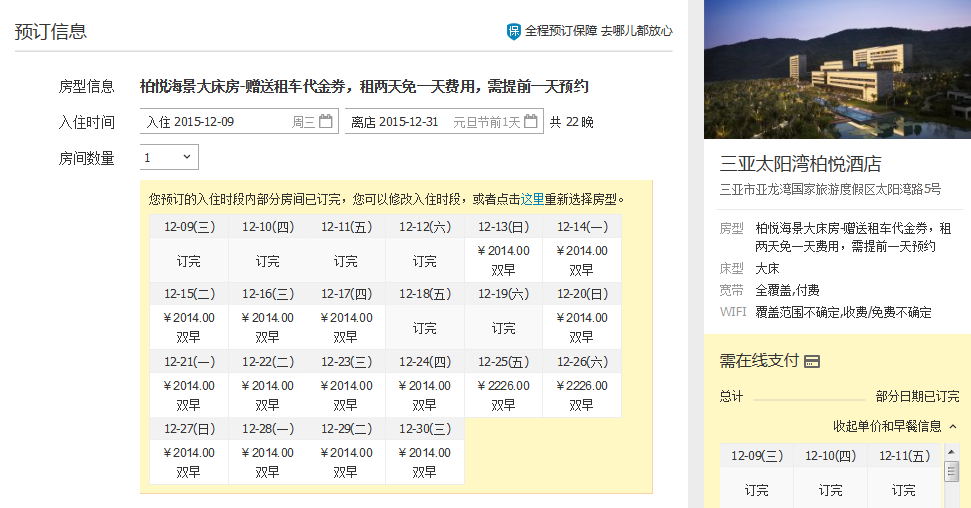Click the 这里 link to reselect room type
The image size is (971, 508).
532,199
